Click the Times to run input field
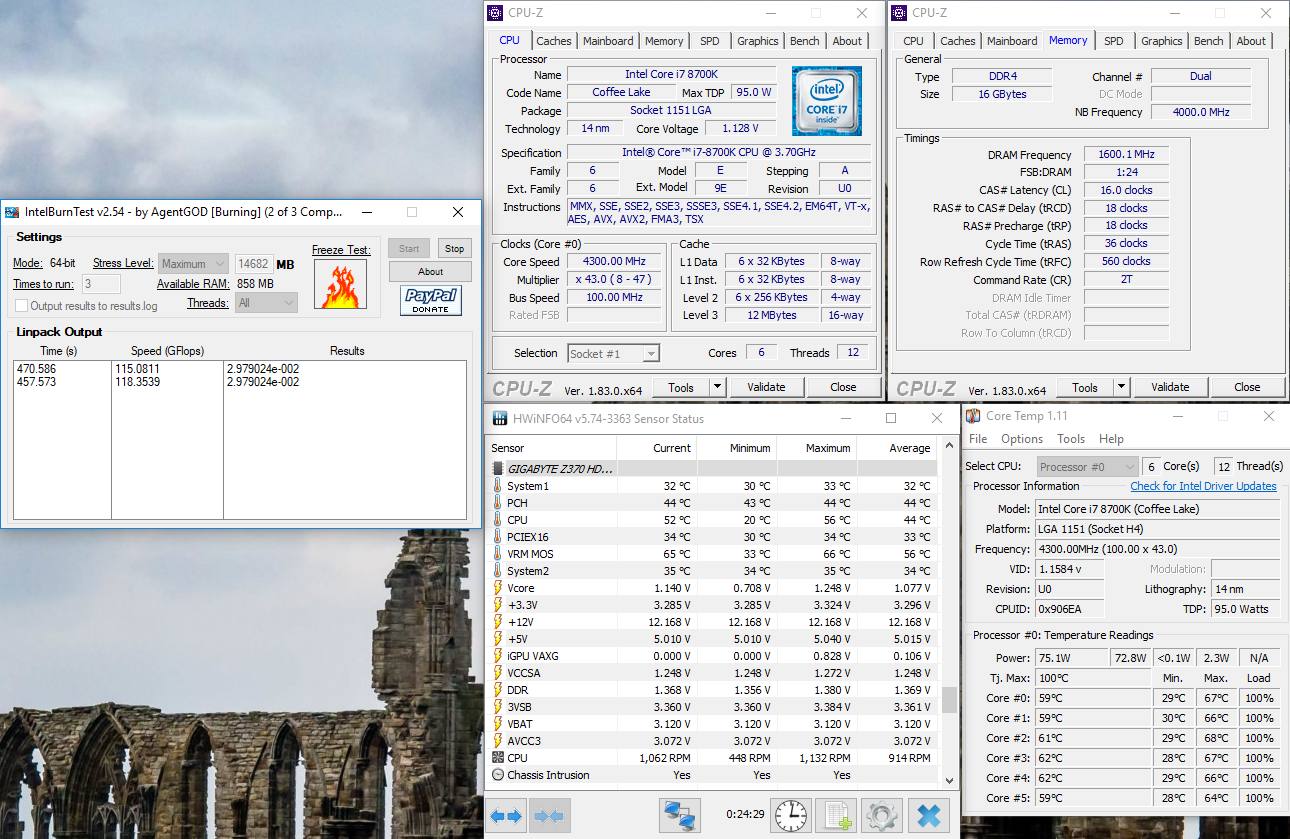Screen dimensions: 1290x839 101,284
